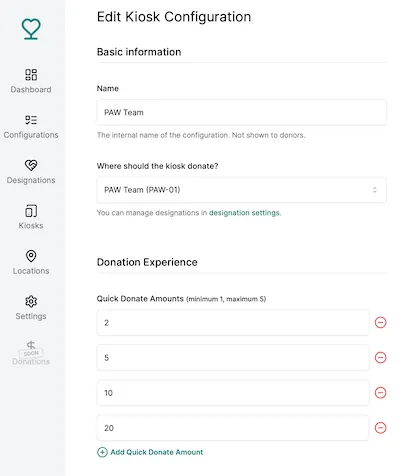Open the 'Where should the kiosk donate' dropdown

(242, 190)
